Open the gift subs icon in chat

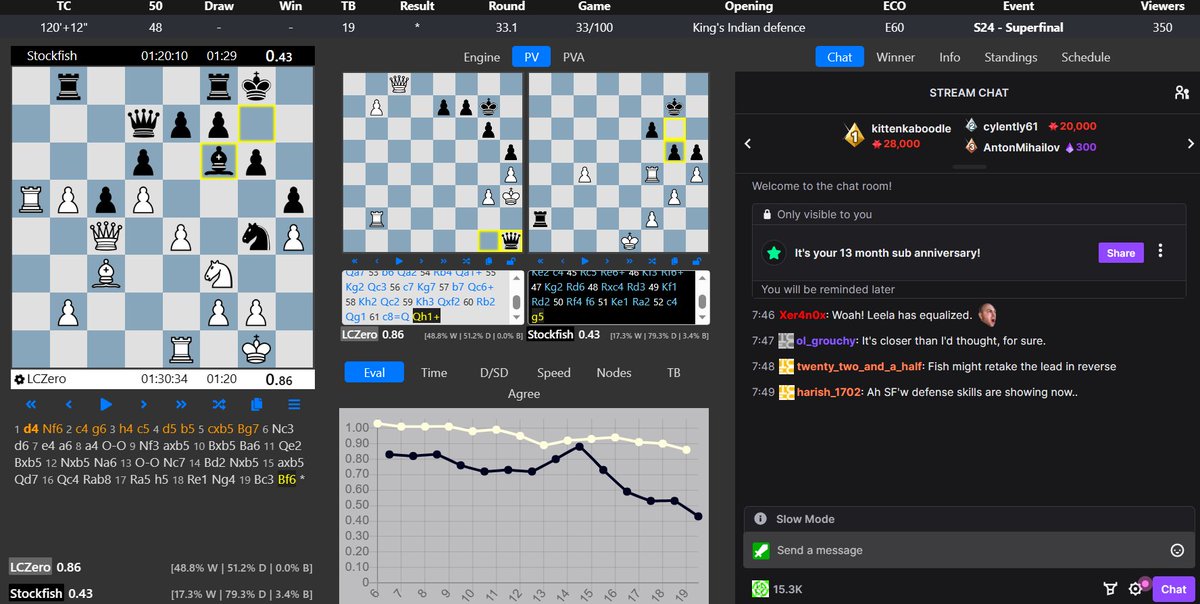pos(1110,589)
